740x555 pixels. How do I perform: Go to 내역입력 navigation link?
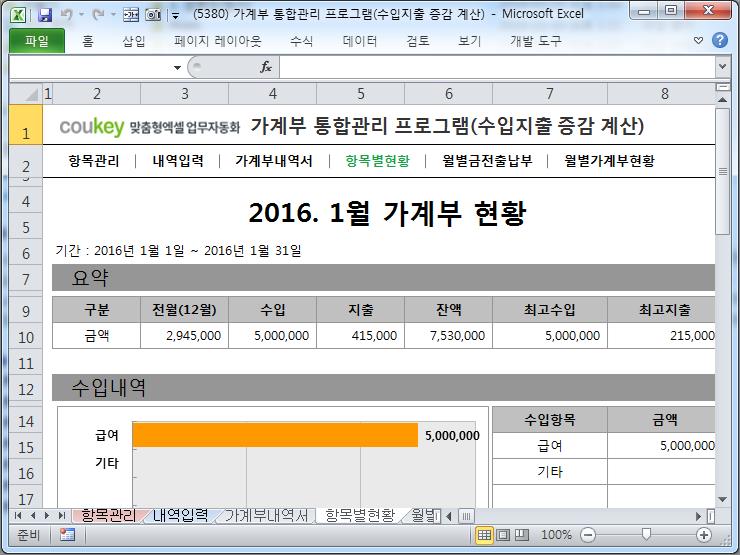(x=178, y=161)
